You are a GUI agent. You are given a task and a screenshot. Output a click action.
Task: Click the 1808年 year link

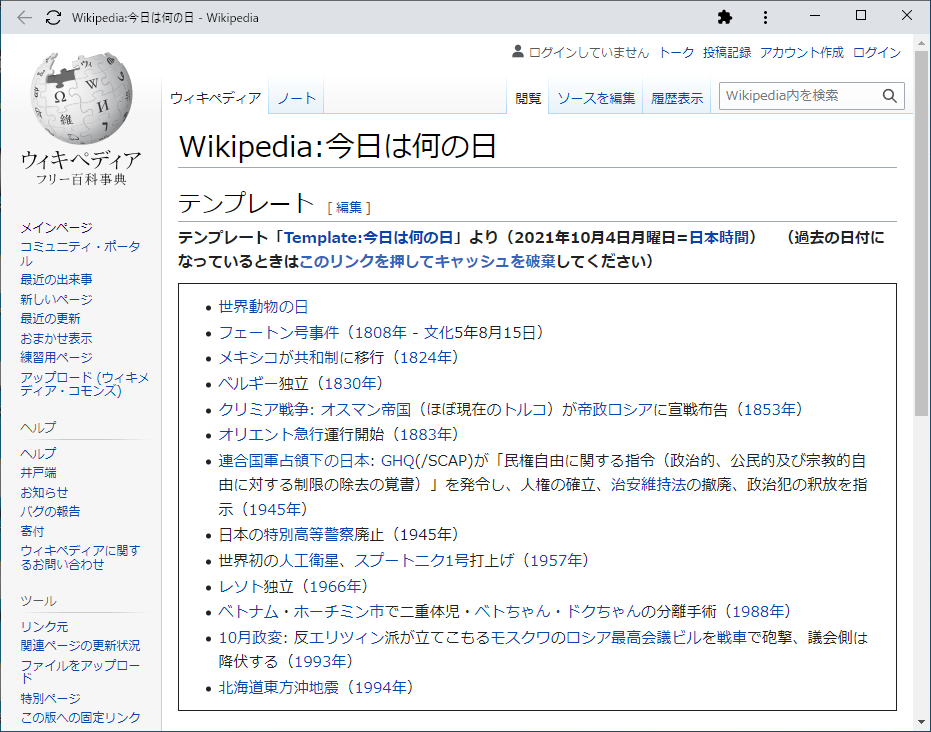(381, 332)
